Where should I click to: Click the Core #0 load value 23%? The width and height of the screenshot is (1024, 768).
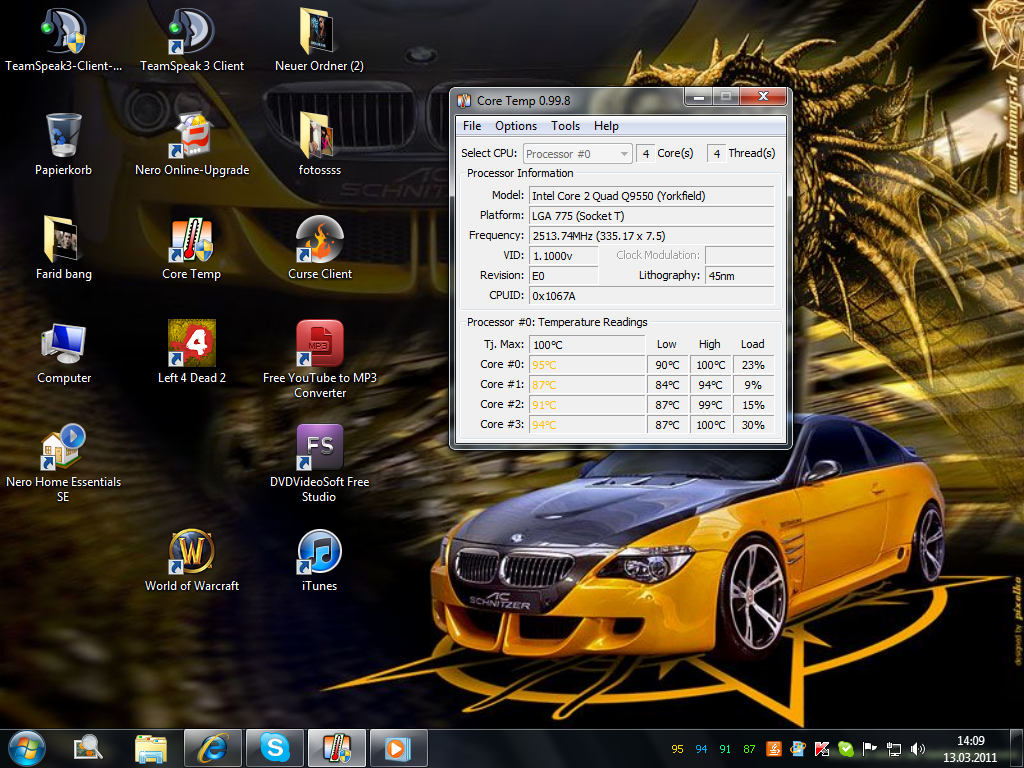tap(753, 365)
